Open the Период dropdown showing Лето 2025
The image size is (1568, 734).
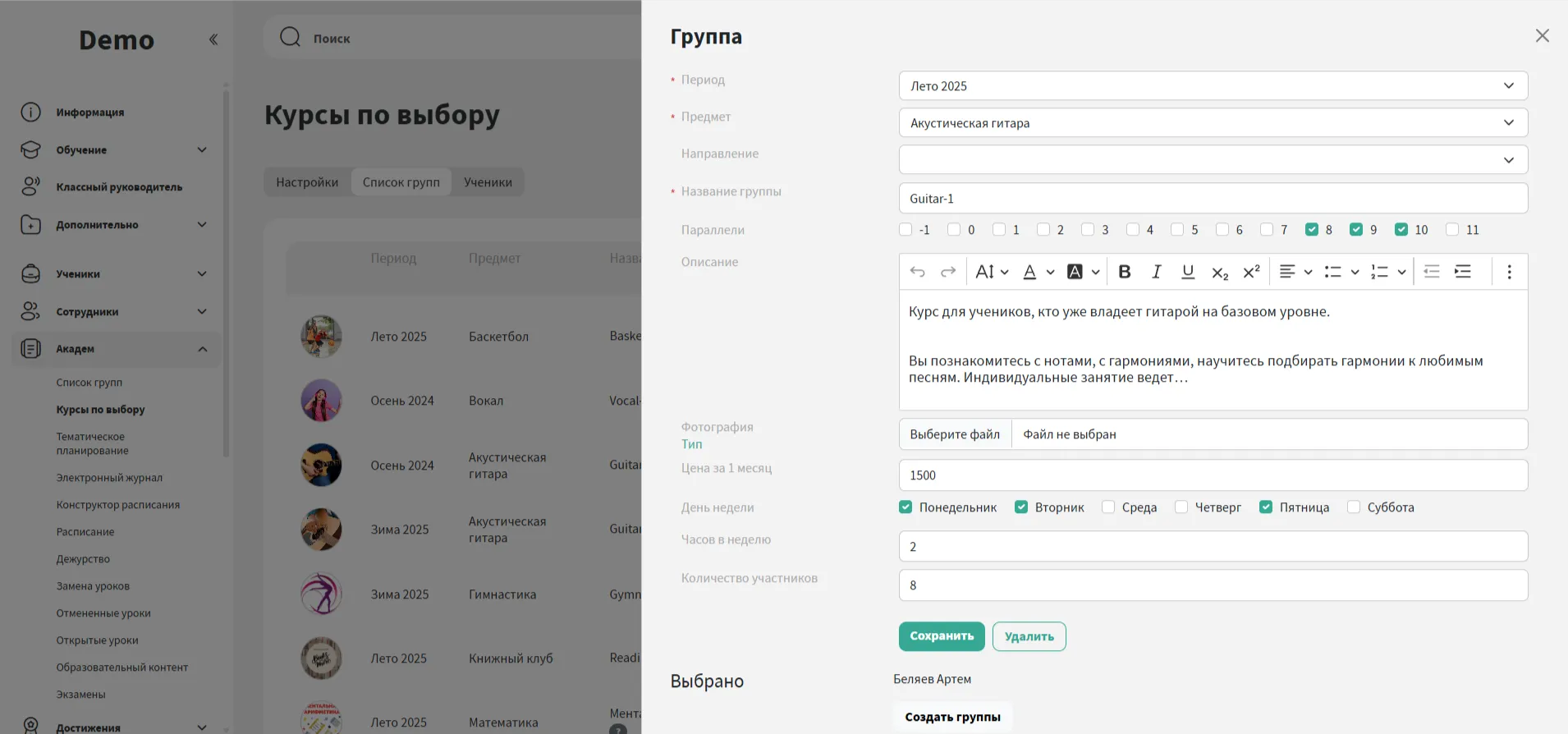[1213, 86]
